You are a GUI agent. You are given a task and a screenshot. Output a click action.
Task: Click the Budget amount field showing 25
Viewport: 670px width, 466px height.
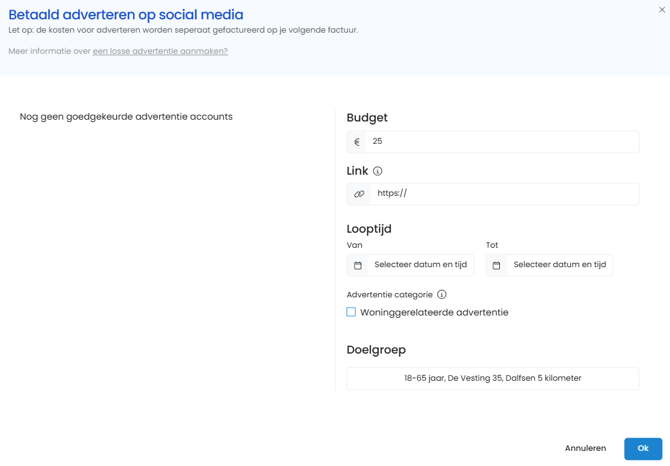[x=502, y=142]
